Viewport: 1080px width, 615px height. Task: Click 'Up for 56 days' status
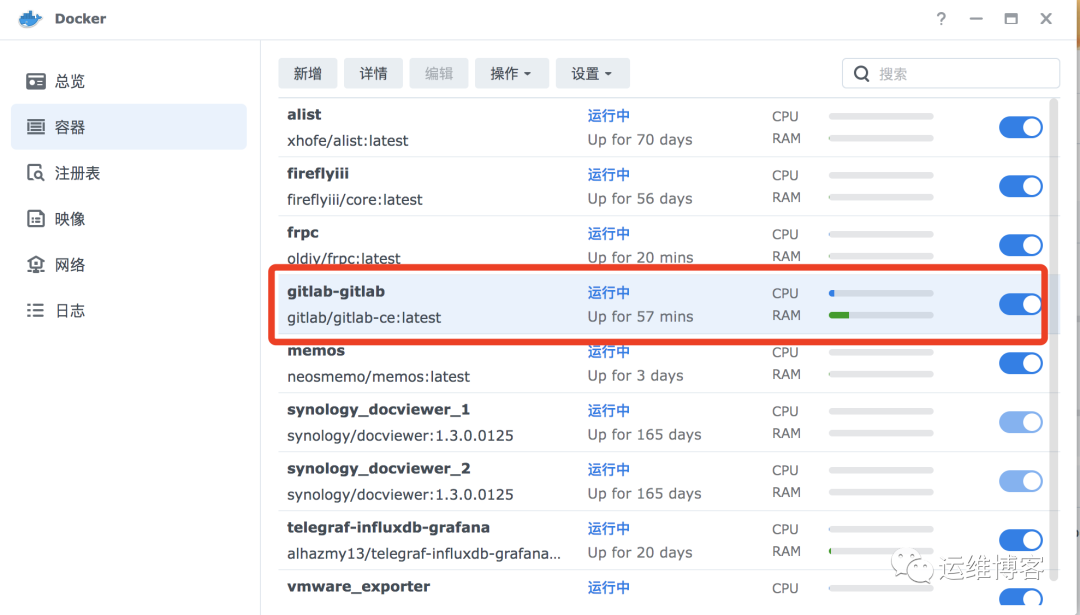640,199
